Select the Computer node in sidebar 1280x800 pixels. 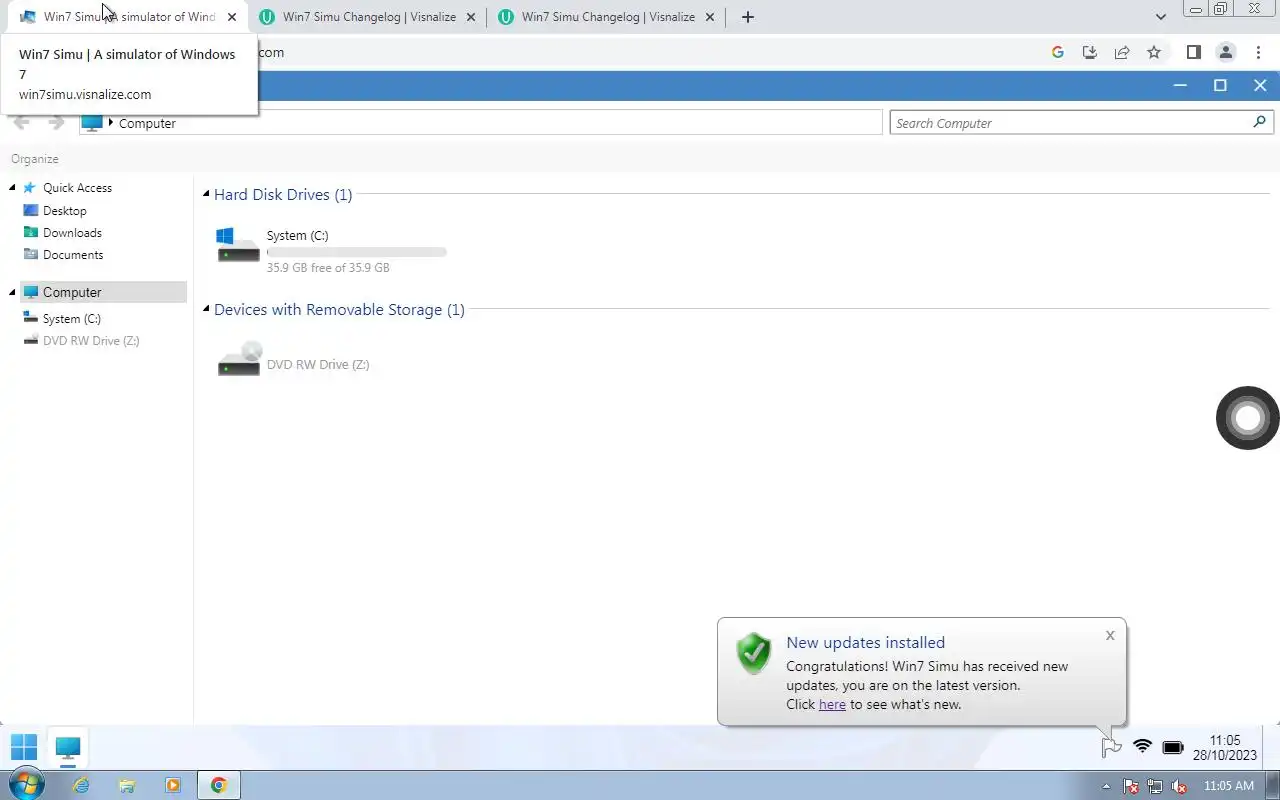tap(103, 292)
